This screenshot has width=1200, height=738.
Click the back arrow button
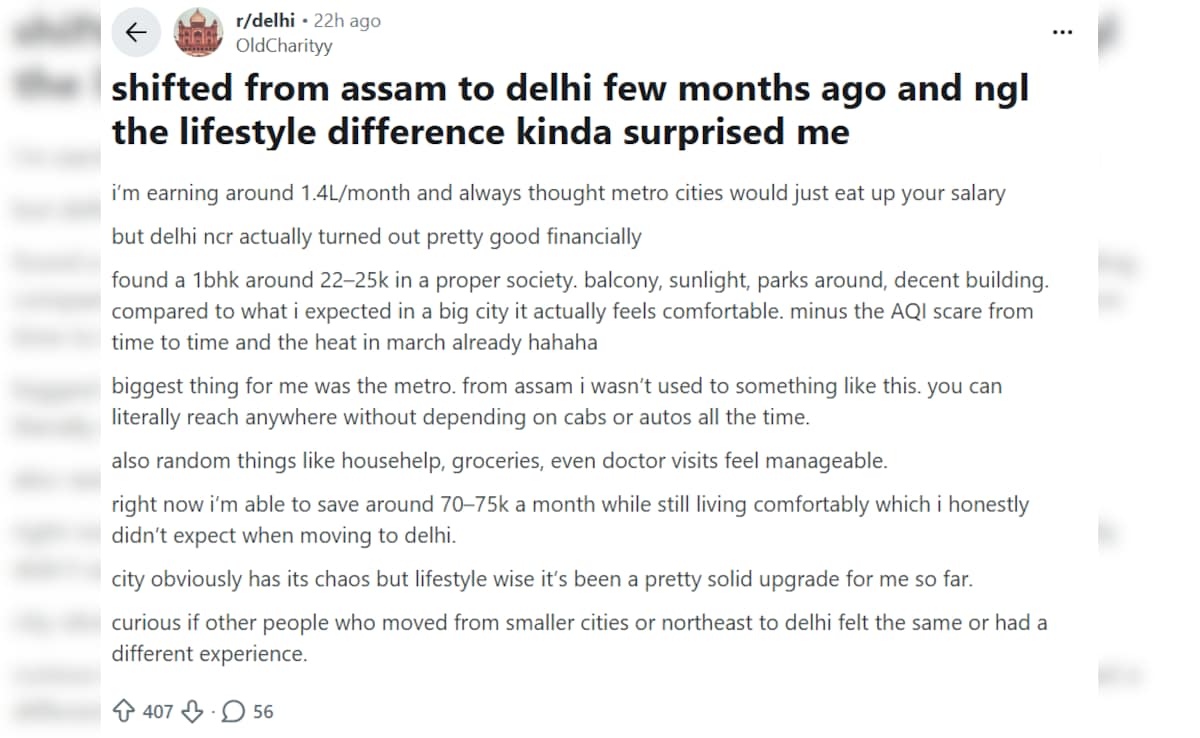136,33
